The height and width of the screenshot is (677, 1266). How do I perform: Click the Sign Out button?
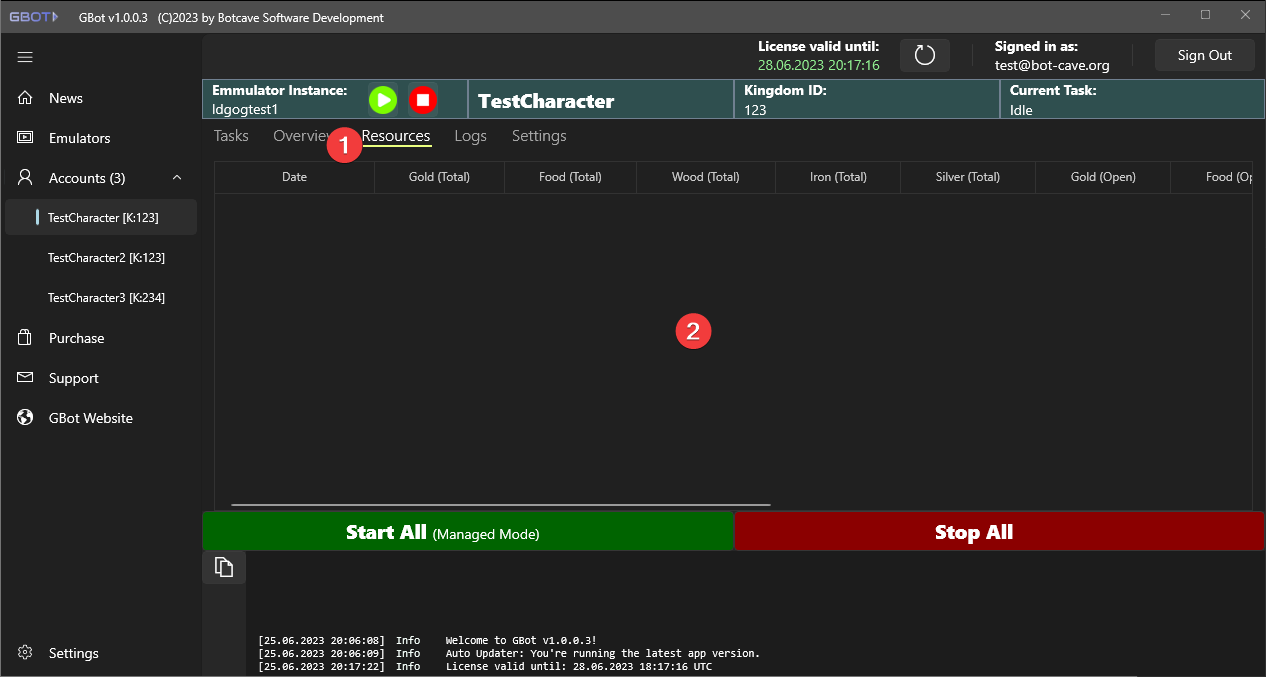click(1204, 56)
